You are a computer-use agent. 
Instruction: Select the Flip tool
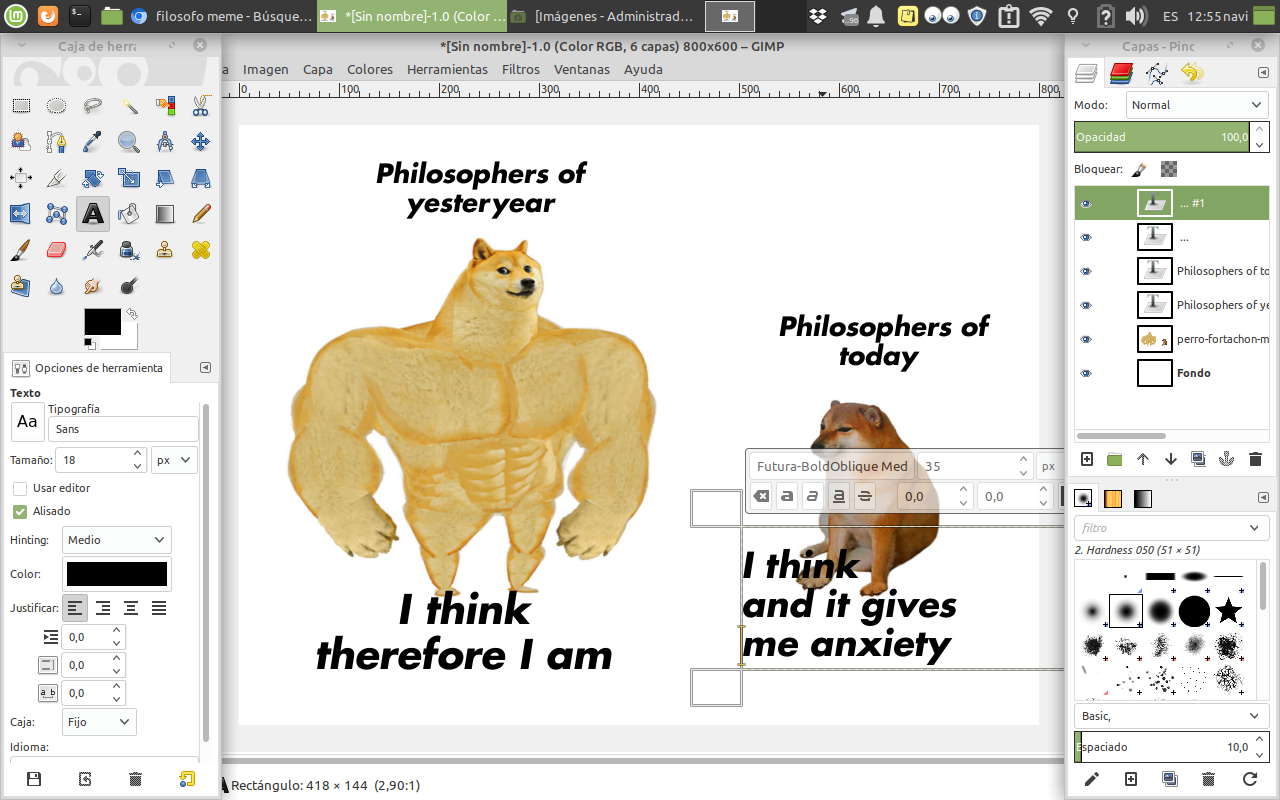coord(21,213)
